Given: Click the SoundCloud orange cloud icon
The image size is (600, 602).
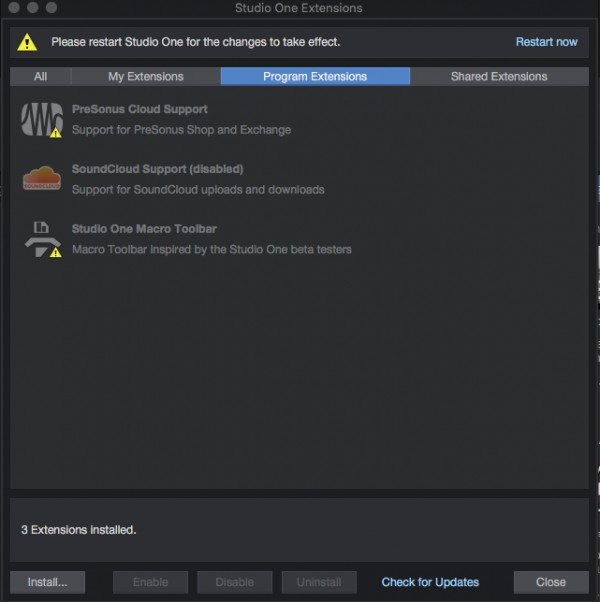Looking at the screenshot, I should (x=42, y=178).
